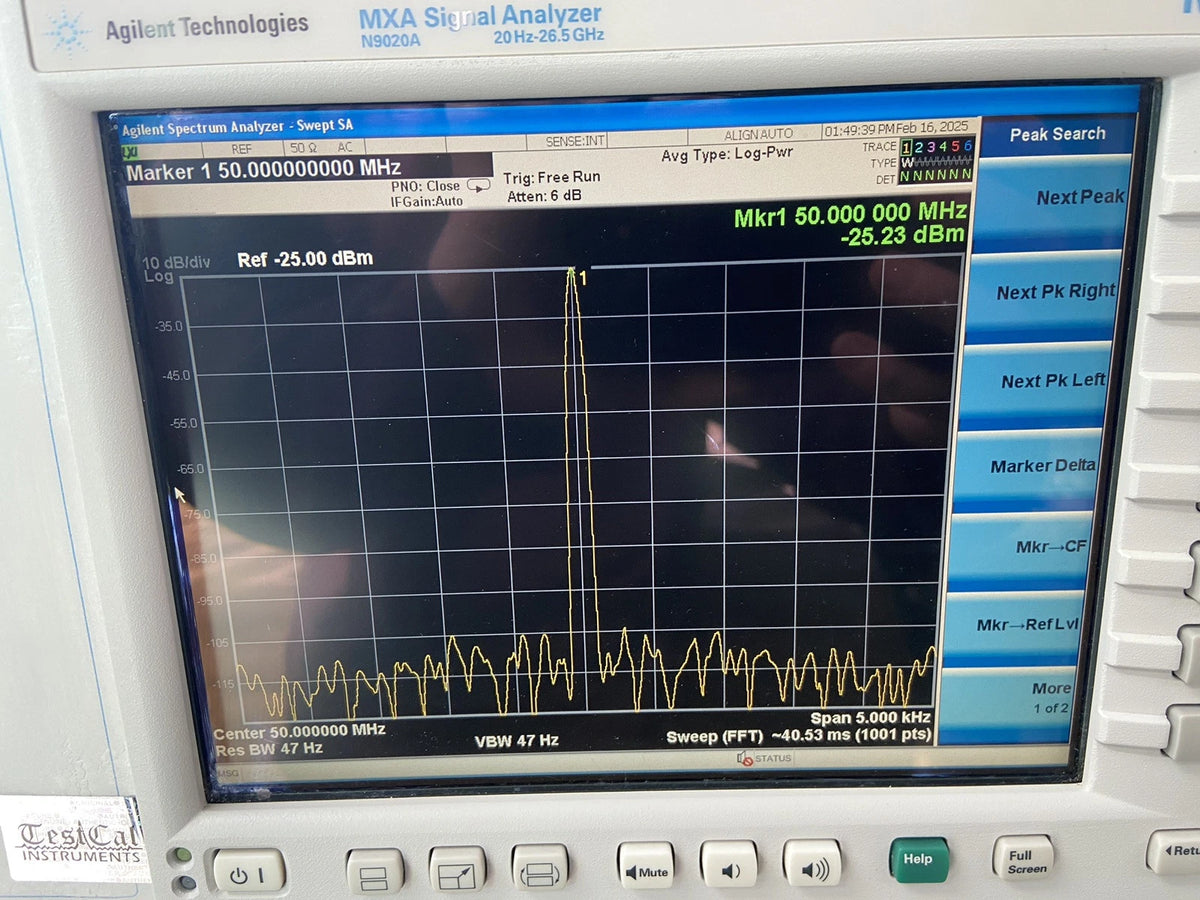This screenshot has height=900, width=1200.
Task: Click the Center 50.000000 MHz label
Action: (299, 731)
